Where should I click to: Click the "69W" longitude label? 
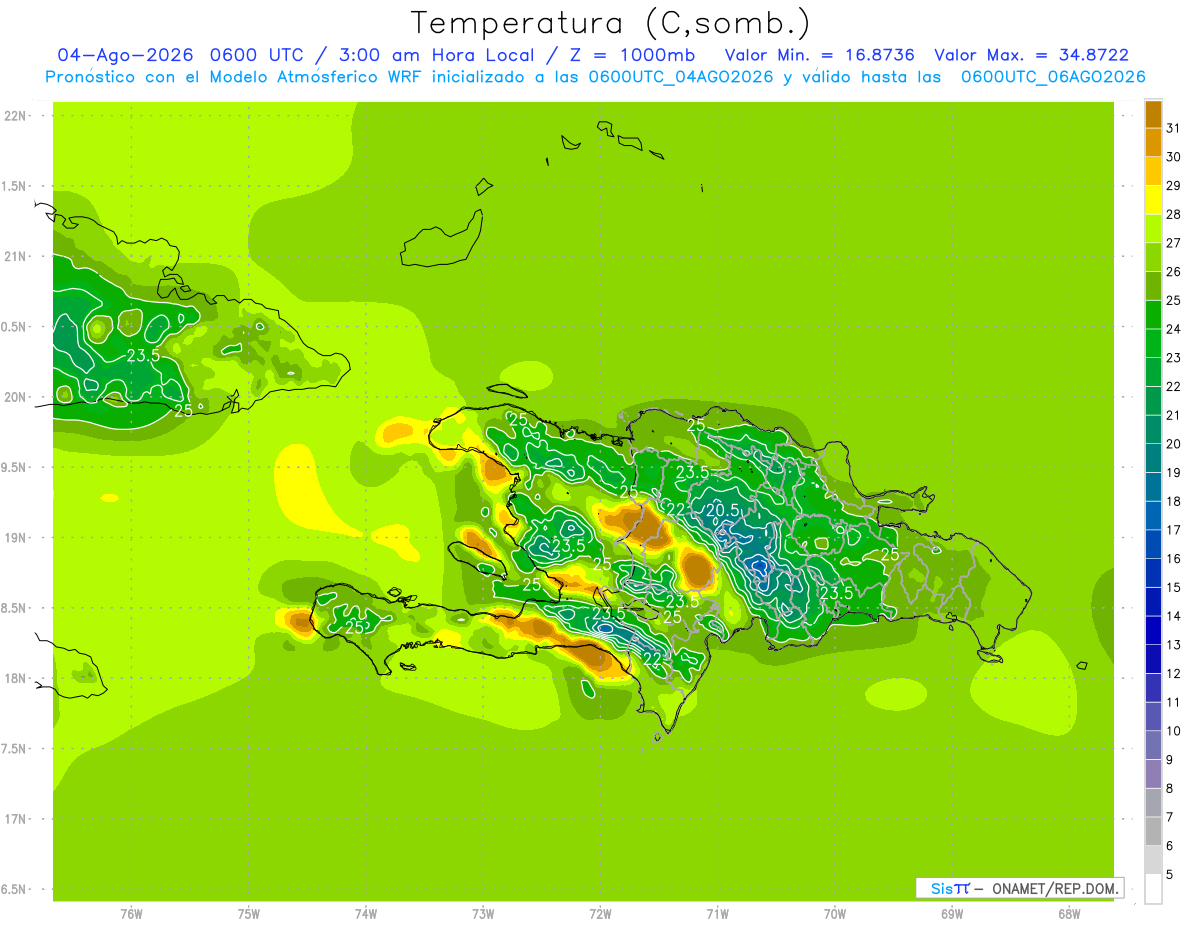[x=952, y=913]
